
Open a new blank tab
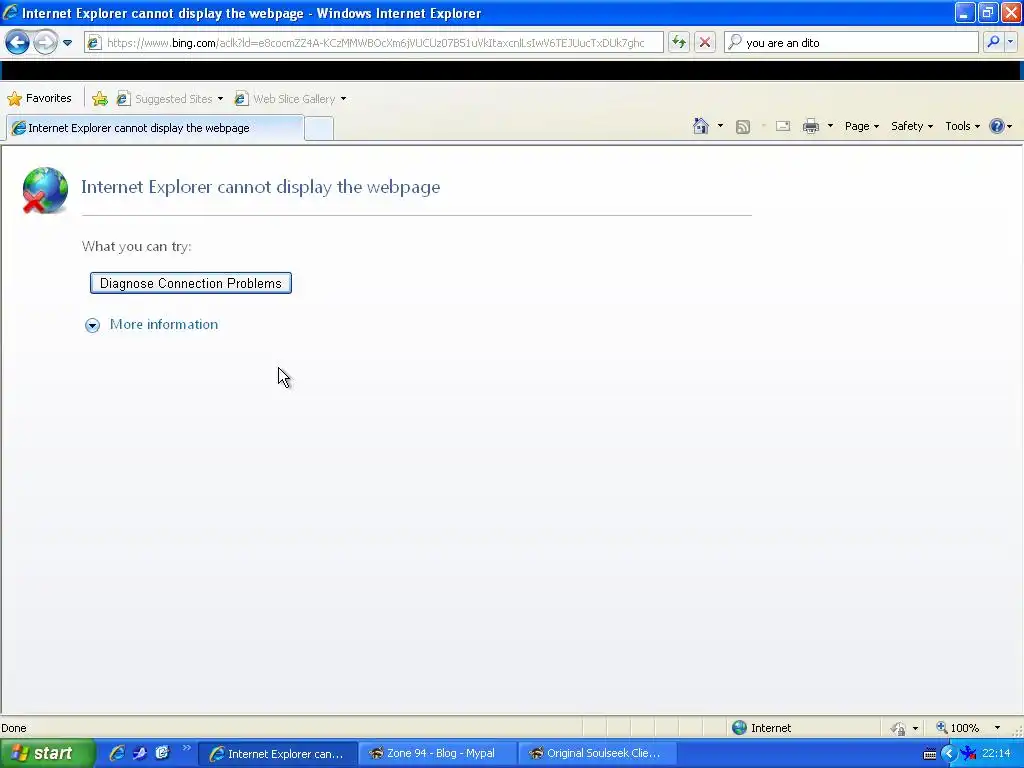[x=319, y=129]
